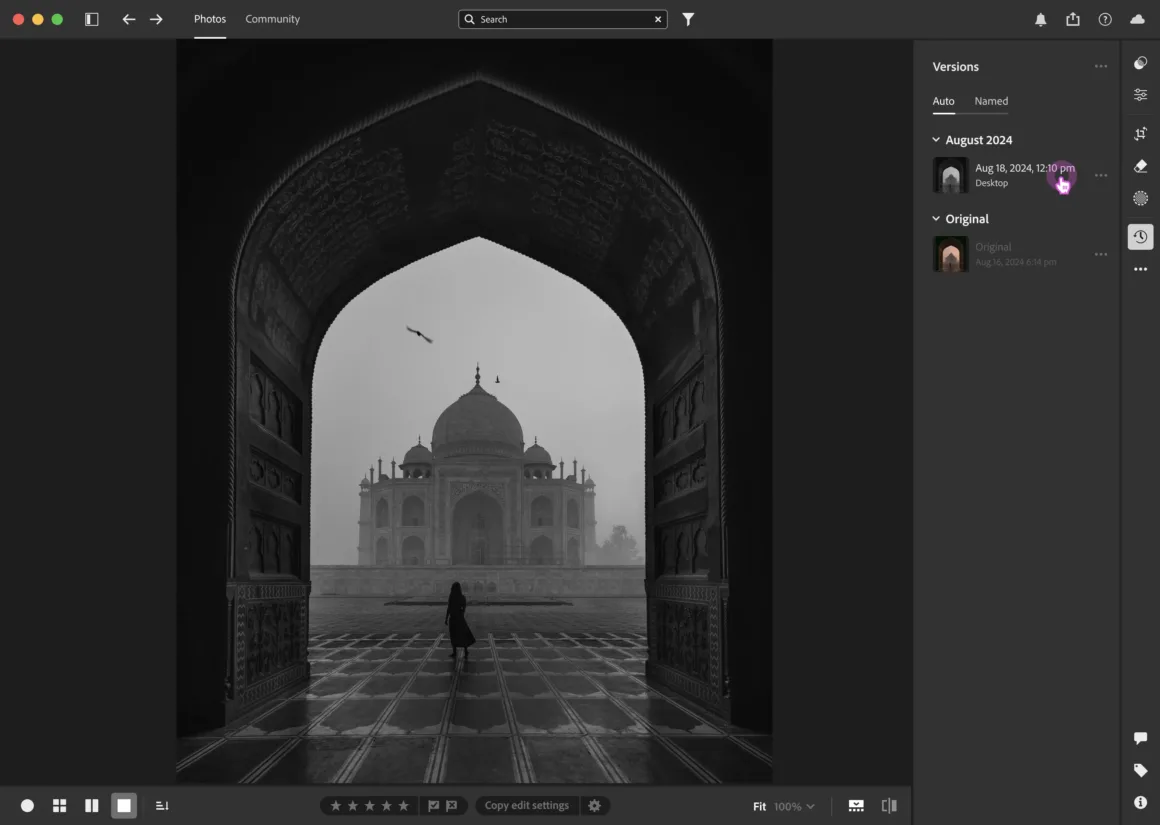
Task: Show original before/after icon
Action: pos(889,806)
